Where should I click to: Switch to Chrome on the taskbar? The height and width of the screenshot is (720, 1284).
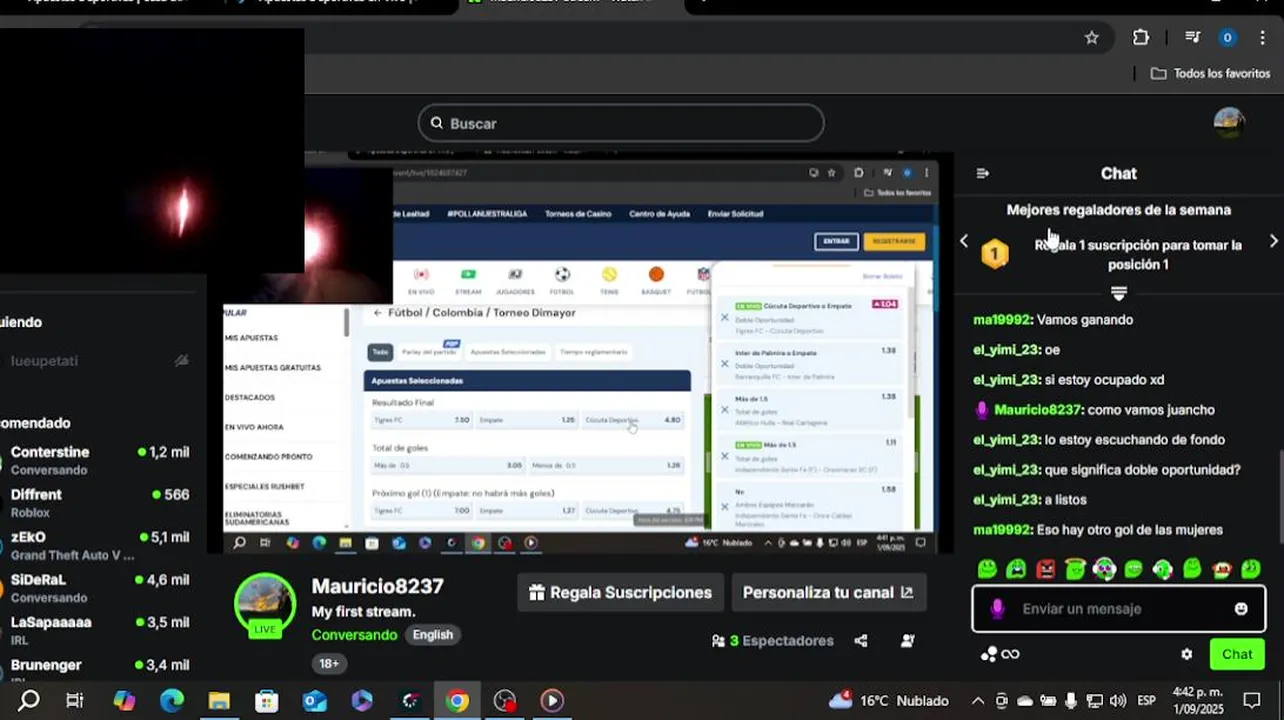pyautogui.click(x=457, y=701)
